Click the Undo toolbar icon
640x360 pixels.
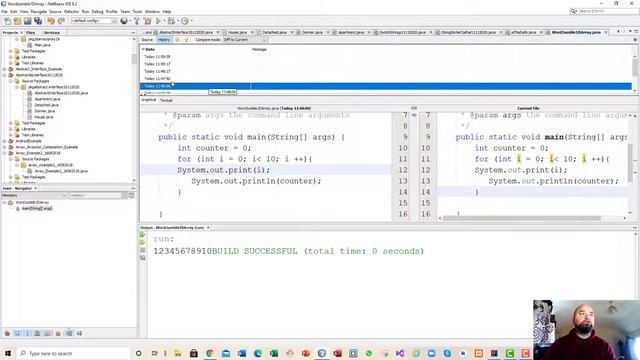pos(51,21)
